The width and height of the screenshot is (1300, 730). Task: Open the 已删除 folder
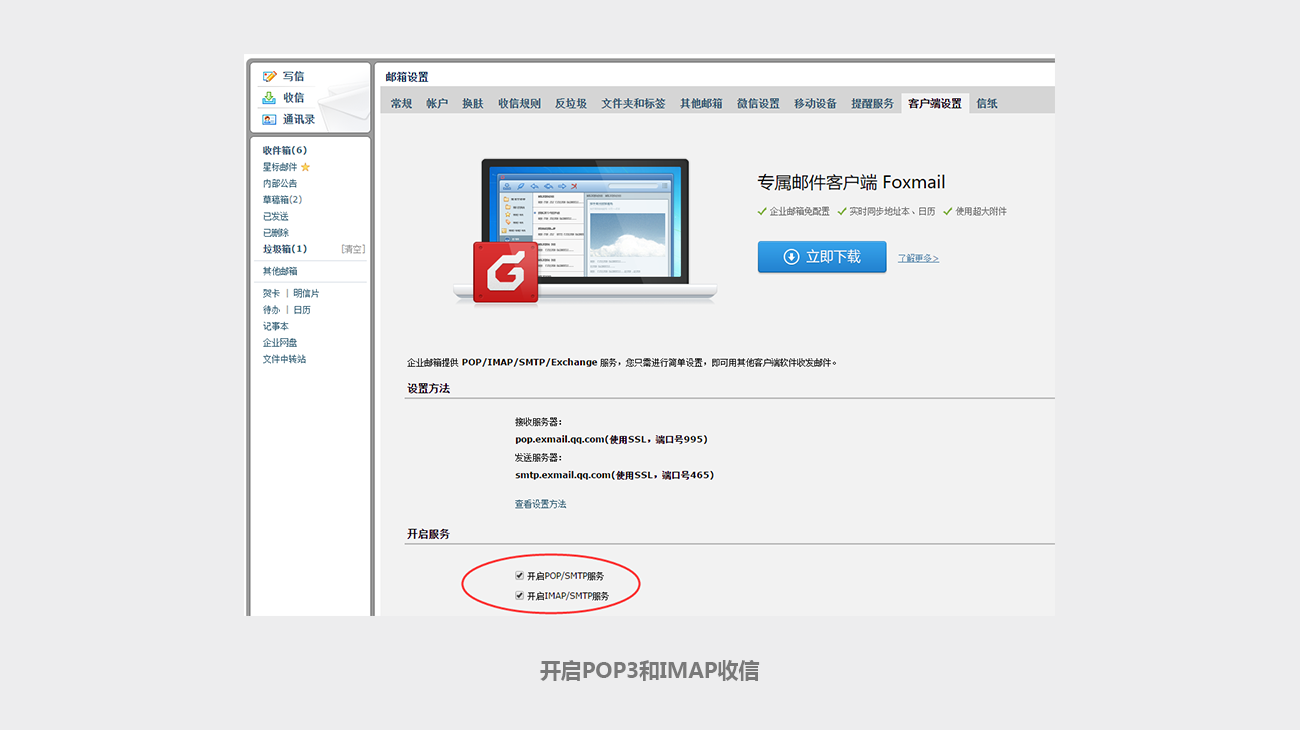pyautogui.click(x=276, y=233)
